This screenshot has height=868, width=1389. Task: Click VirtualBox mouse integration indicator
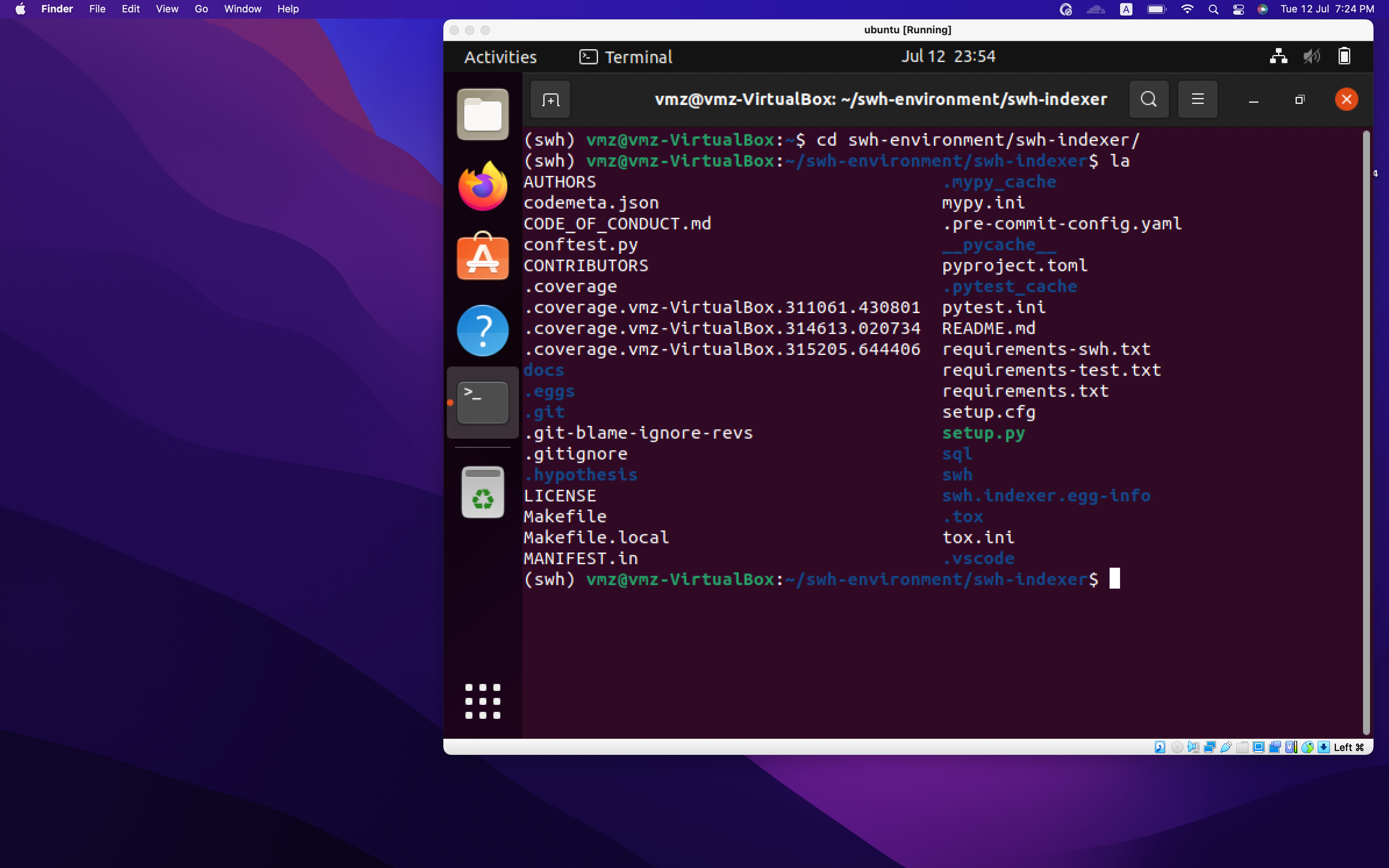1308,747
